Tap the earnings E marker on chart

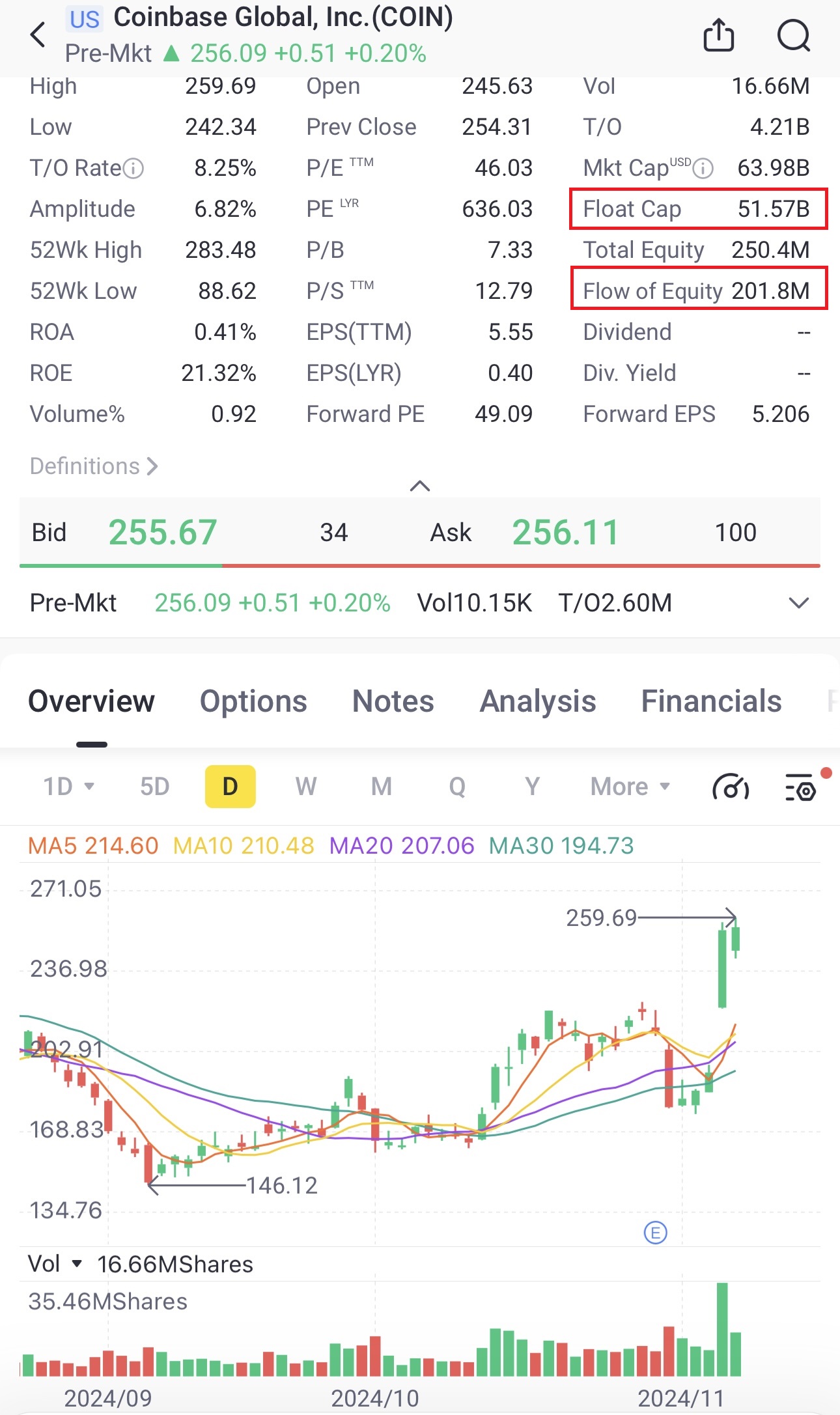point(655,1233)
